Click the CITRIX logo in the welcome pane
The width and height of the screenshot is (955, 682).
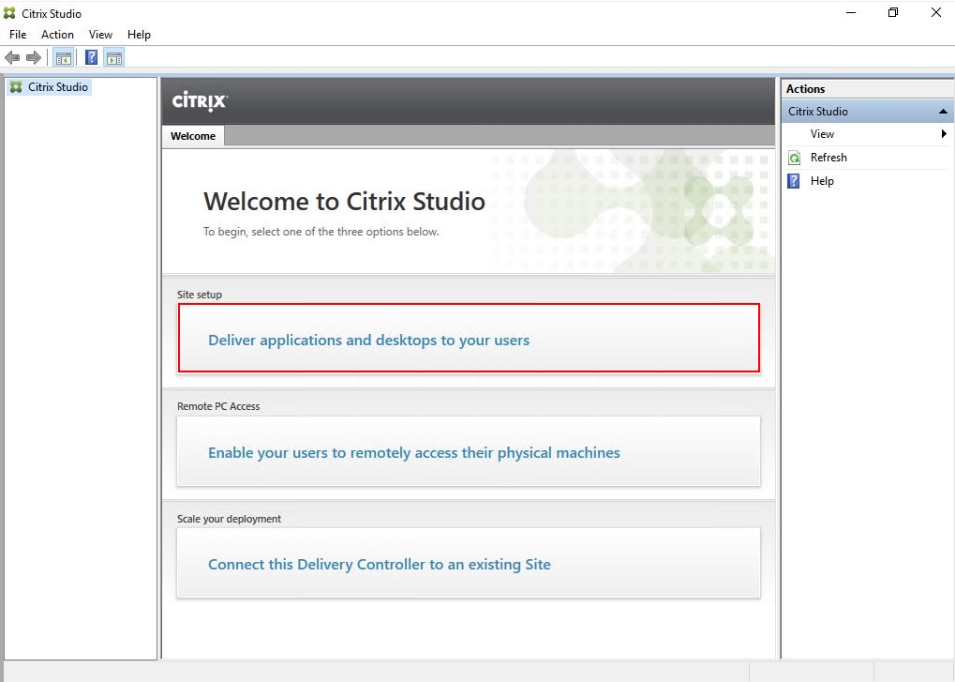tap(201, 101)
